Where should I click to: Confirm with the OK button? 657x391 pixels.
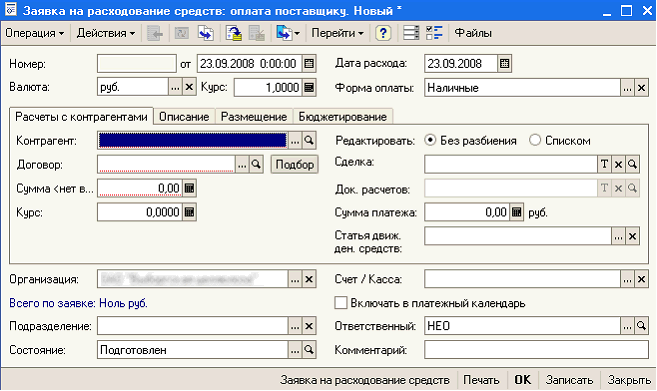(522, 380)
